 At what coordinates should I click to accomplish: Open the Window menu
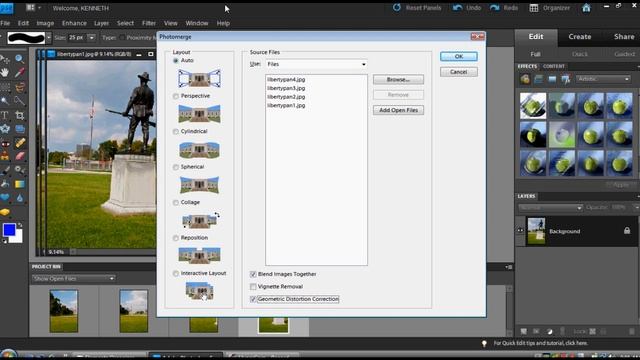[x=197, y=23]
